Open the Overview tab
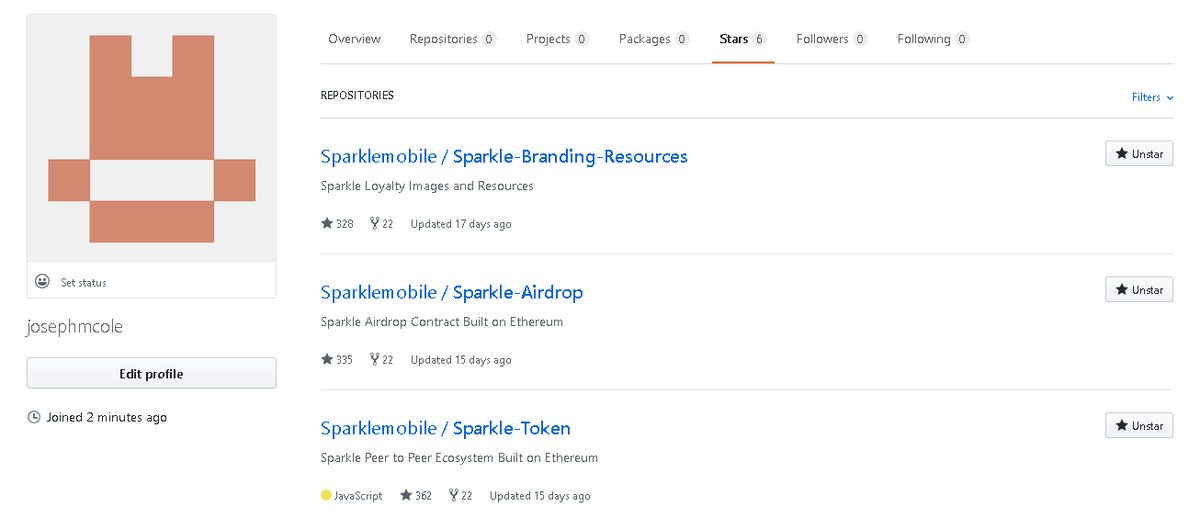 coord(354,39)
